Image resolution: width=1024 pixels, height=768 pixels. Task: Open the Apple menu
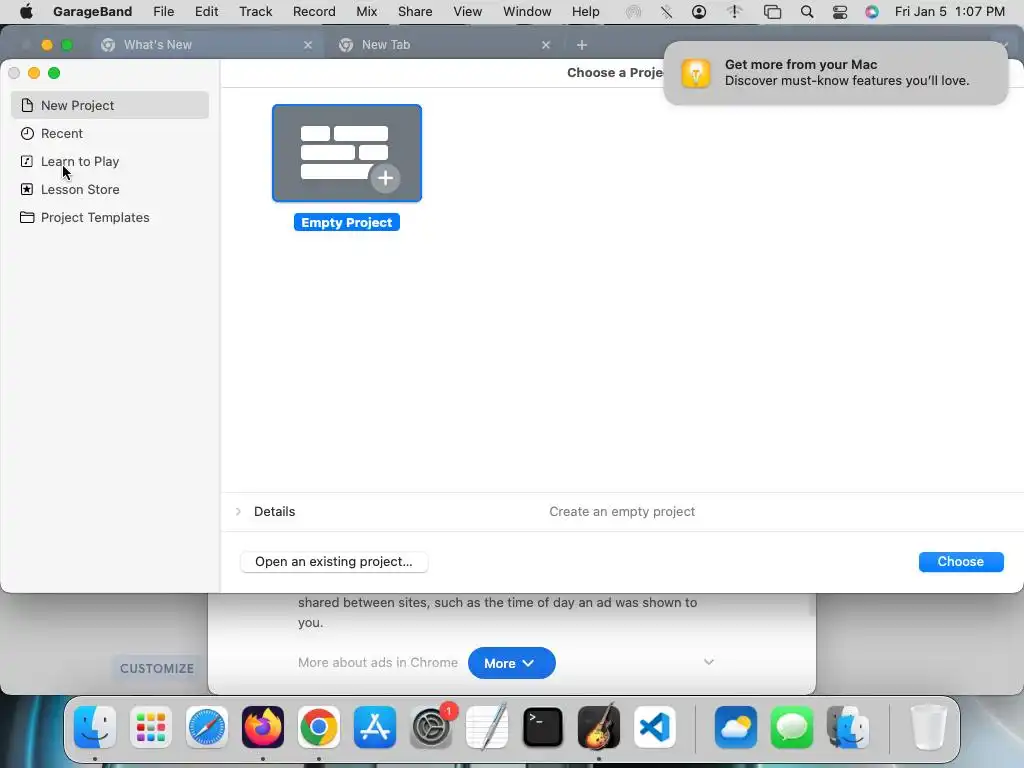pyautogui.click(x=26, y=11)
